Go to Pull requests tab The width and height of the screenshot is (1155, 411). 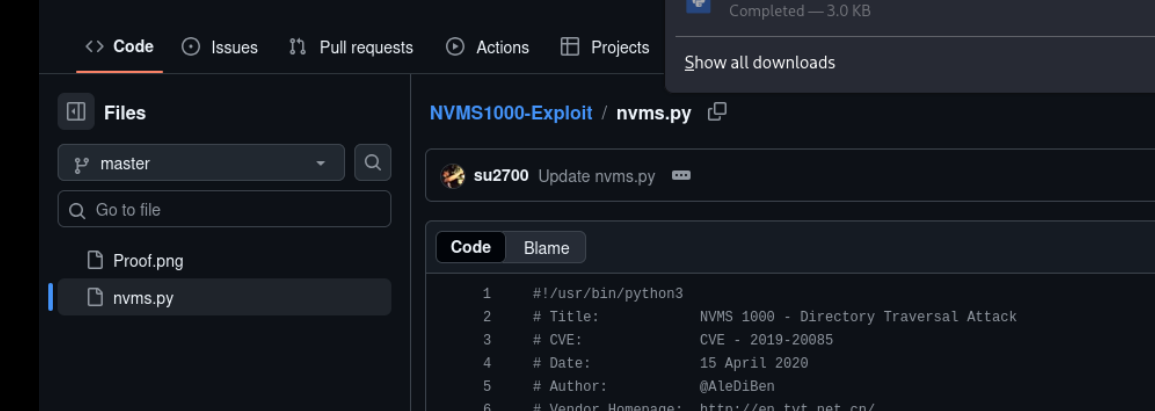351,47
